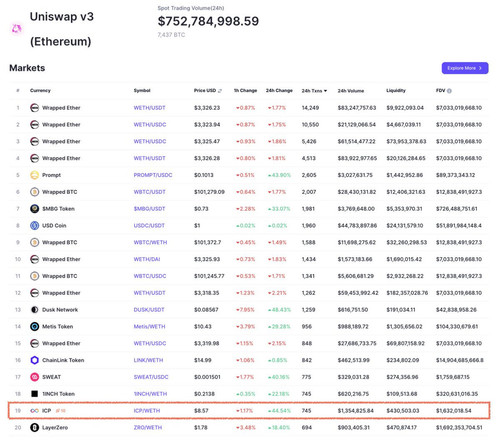This screenshot has height=443, width=500.
Task: Click the Prompt coin icon
Action: click(x=34, y=175)
